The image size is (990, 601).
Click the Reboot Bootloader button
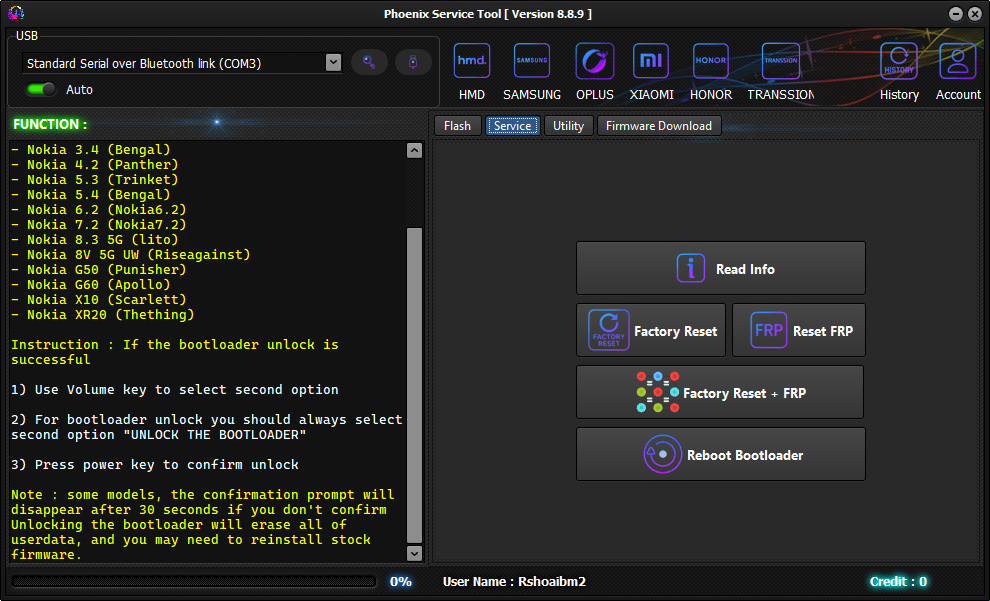pyautogui.click(x=720, y=454)
